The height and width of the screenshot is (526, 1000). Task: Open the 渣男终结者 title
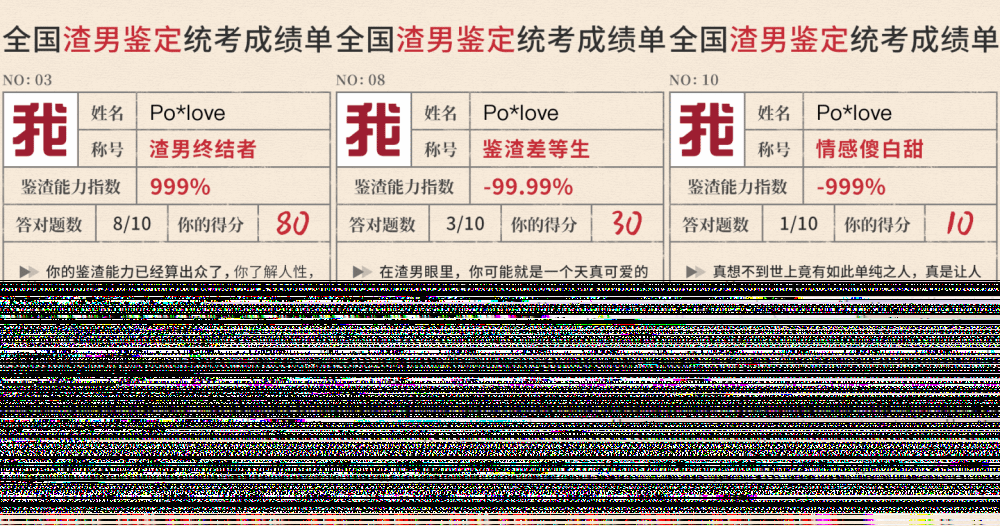(x=203, y=150)
